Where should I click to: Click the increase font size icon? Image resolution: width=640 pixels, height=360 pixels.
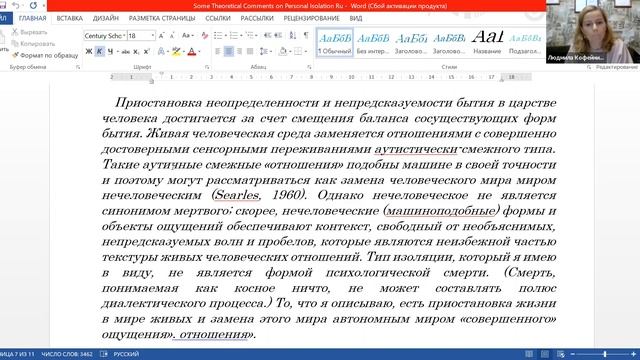(162, 36)
